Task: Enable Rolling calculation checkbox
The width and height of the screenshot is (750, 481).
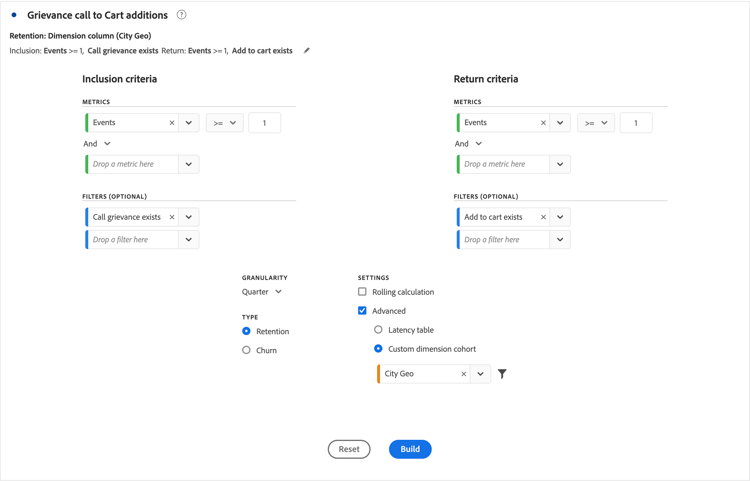Action: click(363, 292)
